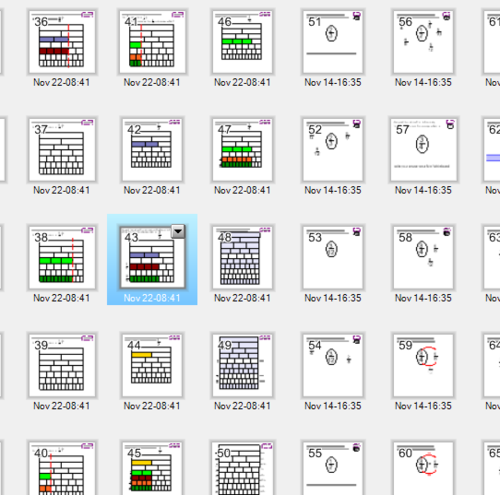Select page 52 thumbnail
The height and width of the screenshot is (495, 500).
coord(333,150)
